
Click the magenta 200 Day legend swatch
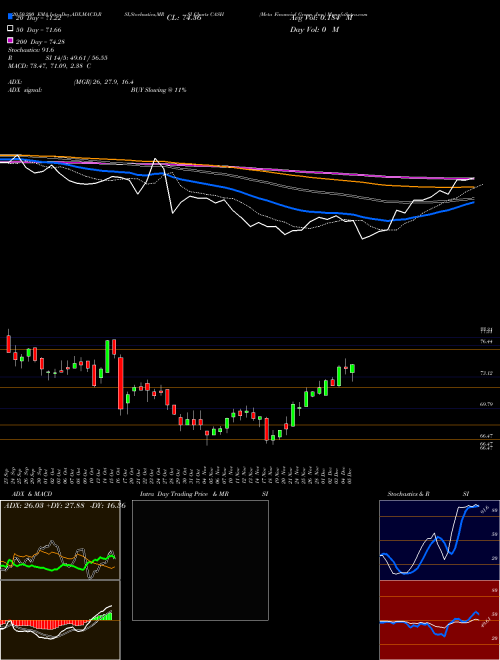[x=10, y=40]
